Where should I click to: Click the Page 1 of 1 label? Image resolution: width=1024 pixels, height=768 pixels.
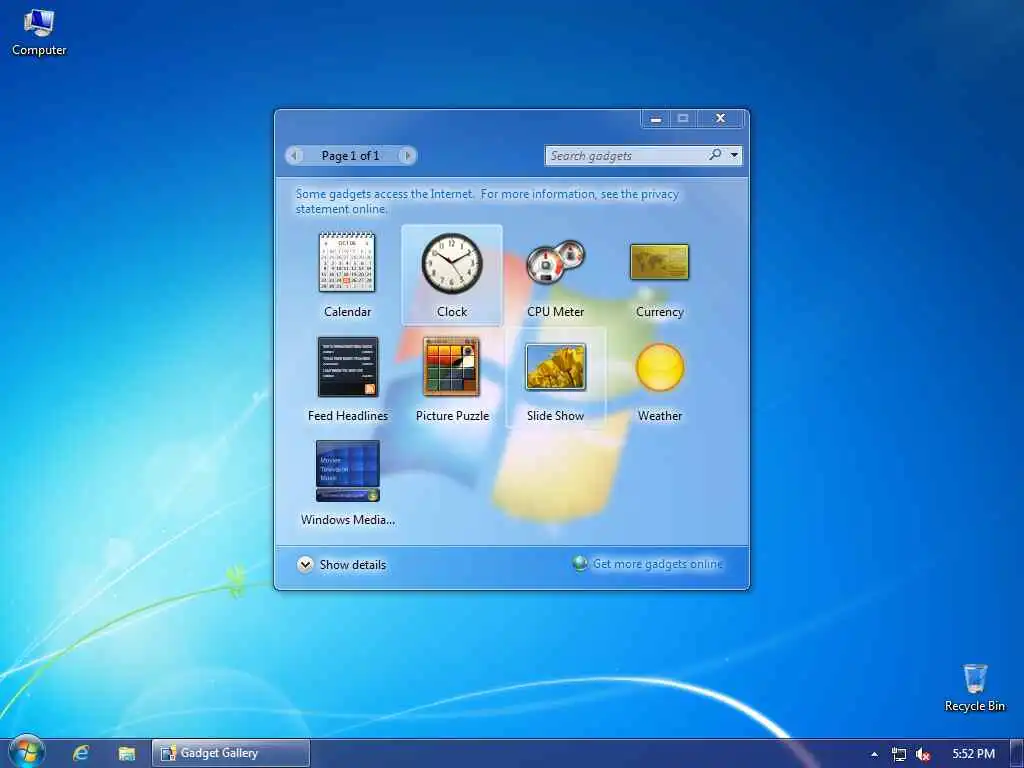coord(350,155)
